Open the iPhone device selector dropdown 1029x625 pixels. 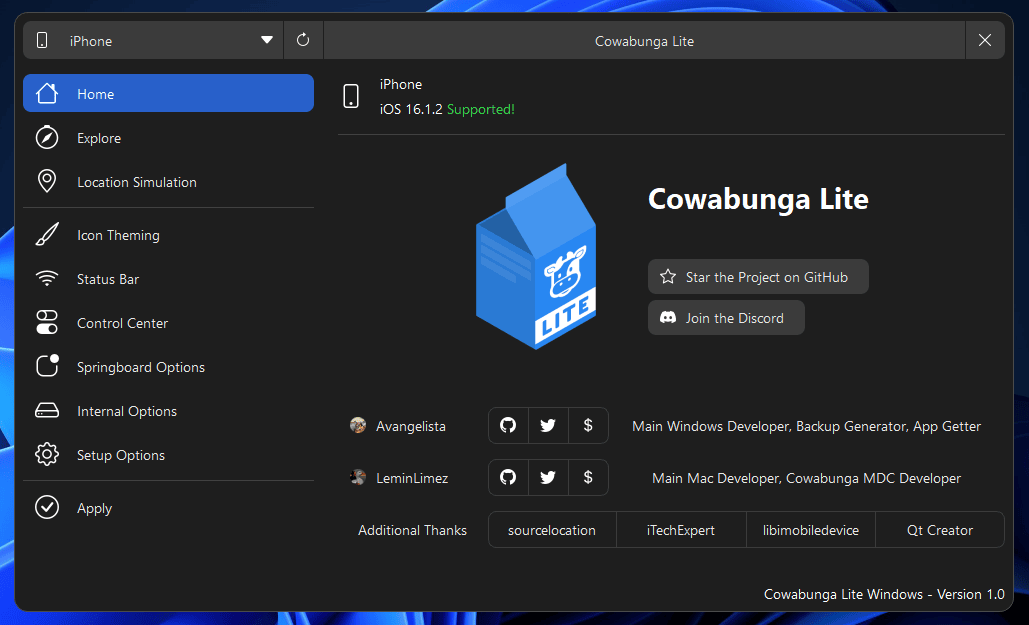click(x=150, y=40)
